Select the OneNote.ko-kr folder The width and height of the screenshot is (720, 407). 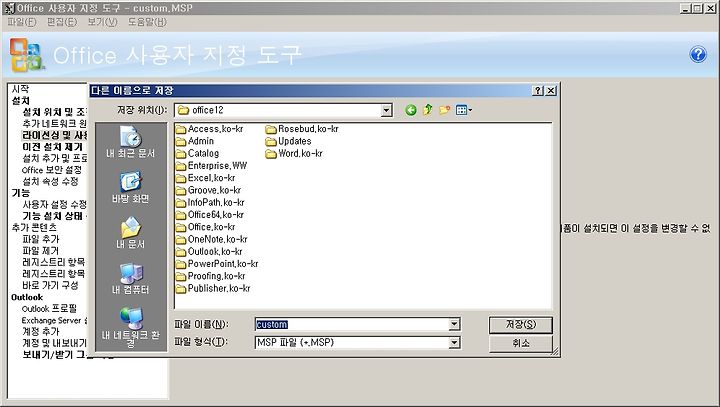coord(212,239)
